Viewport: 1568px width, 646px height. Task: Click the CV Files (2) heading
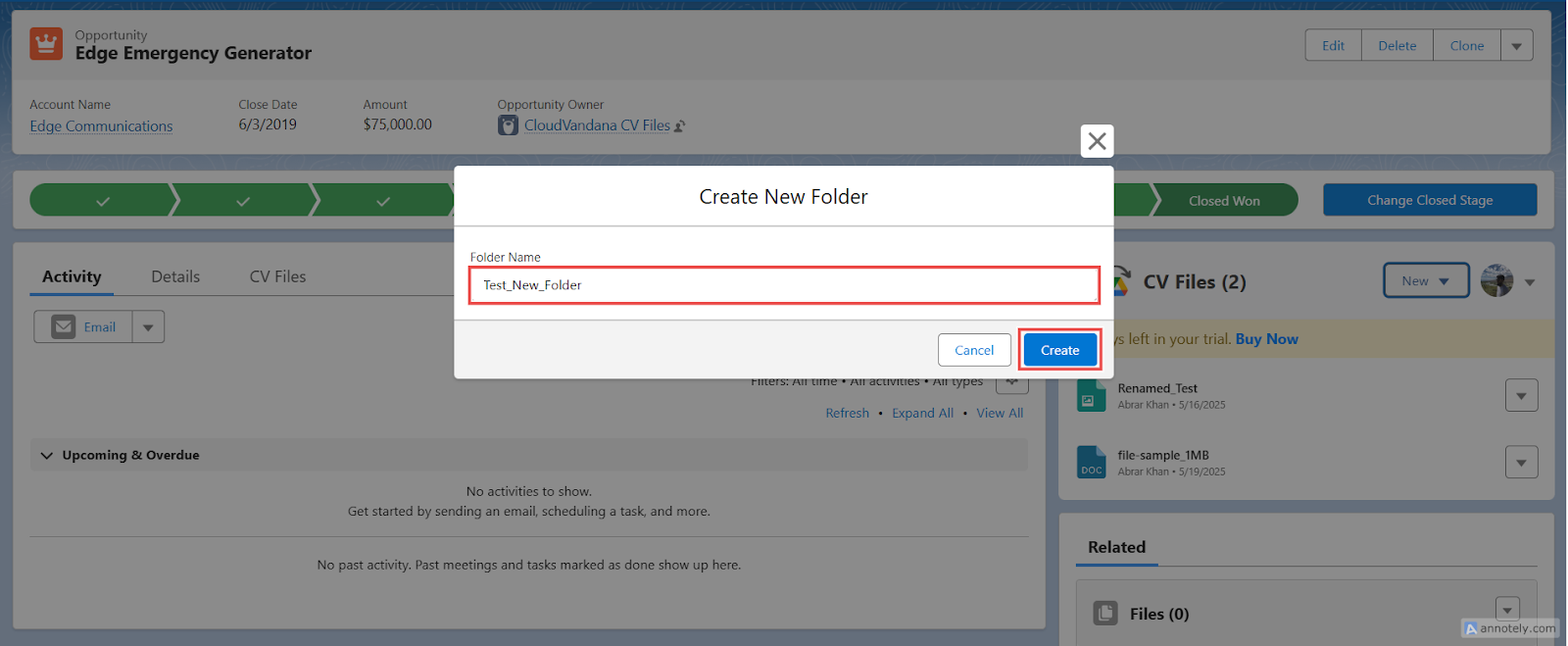(1195, 282)
